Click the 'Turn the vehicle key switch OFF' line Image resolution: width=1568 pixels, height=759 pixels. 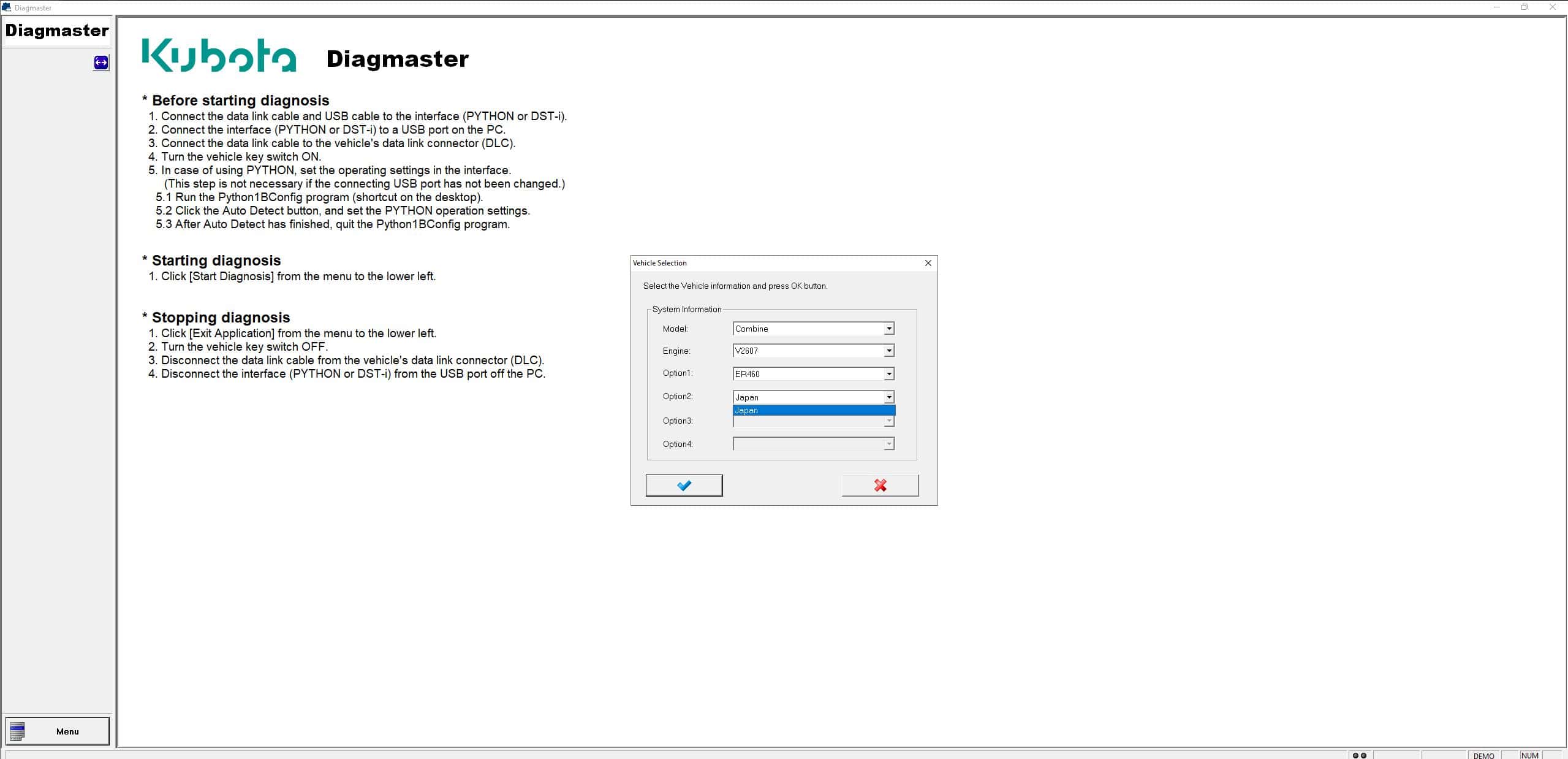(238, 347)
